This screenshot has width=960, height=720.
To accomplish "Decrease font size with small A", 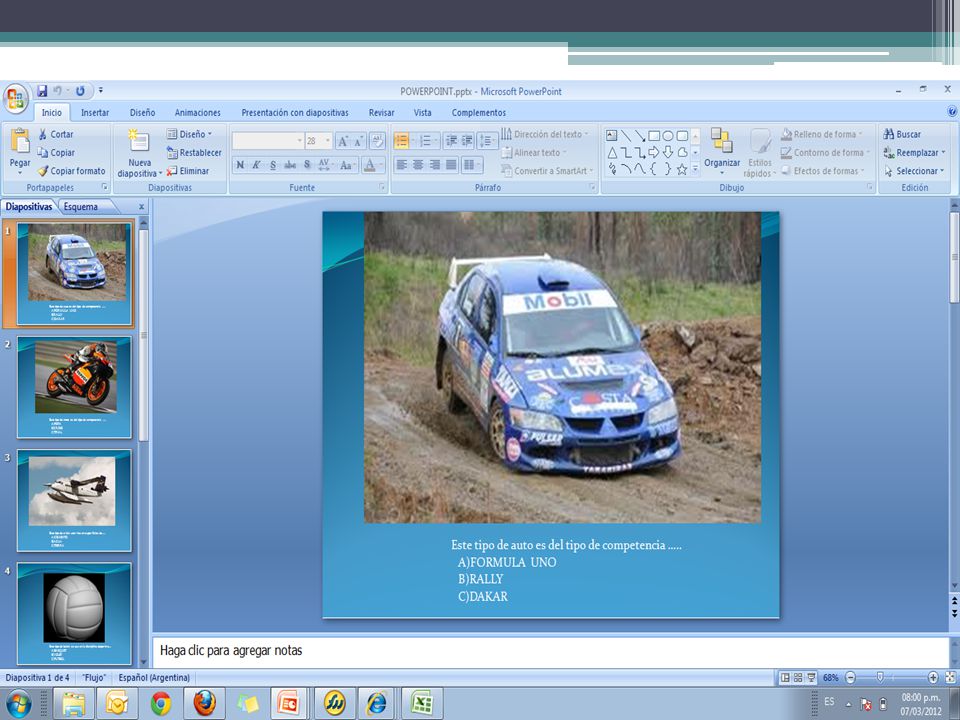I will [x=359, y=141].
